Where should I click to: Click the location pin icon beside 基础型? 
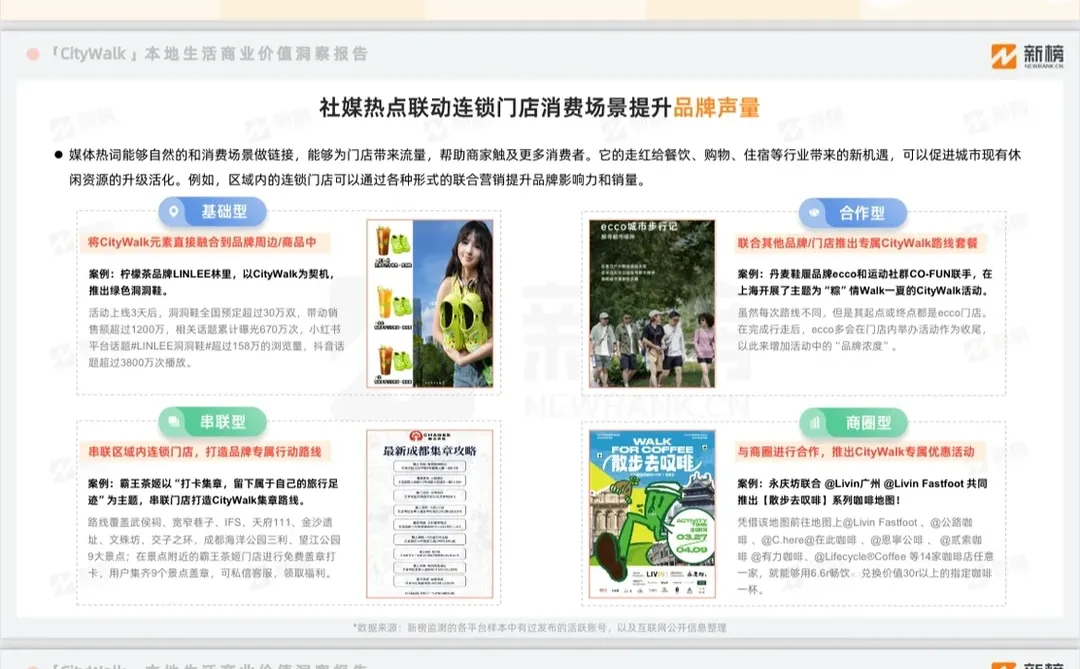[174, 212]
